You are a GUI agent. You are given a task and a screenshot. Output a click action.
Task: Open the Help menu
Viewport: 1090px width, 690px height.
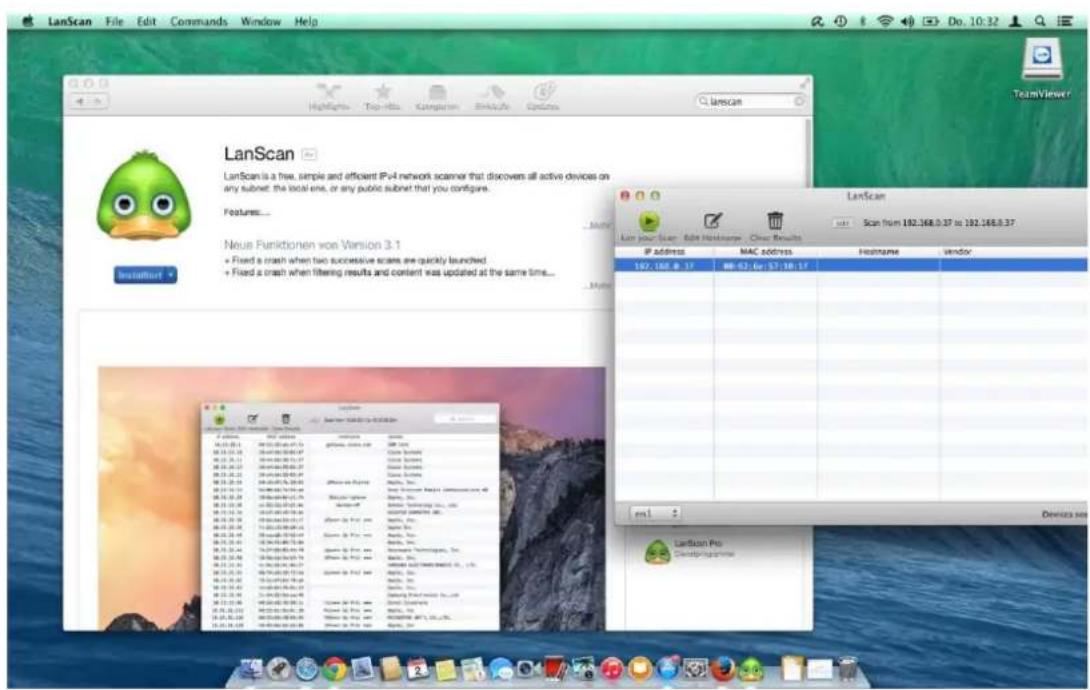click(x=306, y=22)
